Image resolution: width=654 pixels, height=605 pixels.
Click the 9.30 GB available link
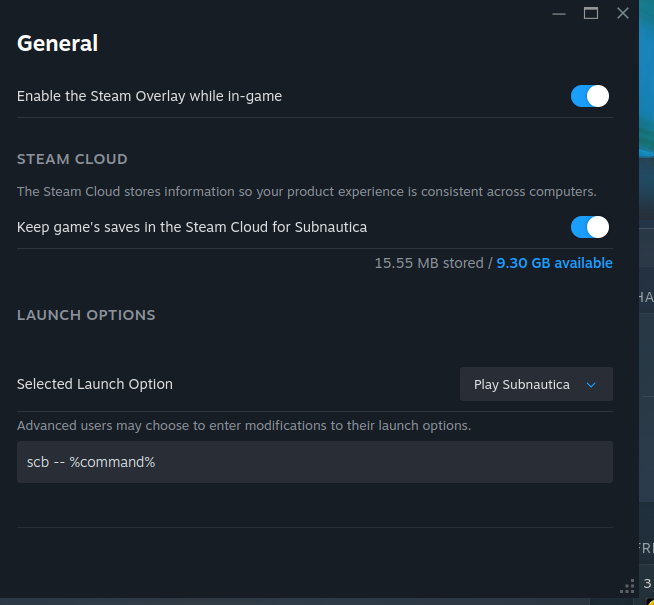click(x=554, y=263)
